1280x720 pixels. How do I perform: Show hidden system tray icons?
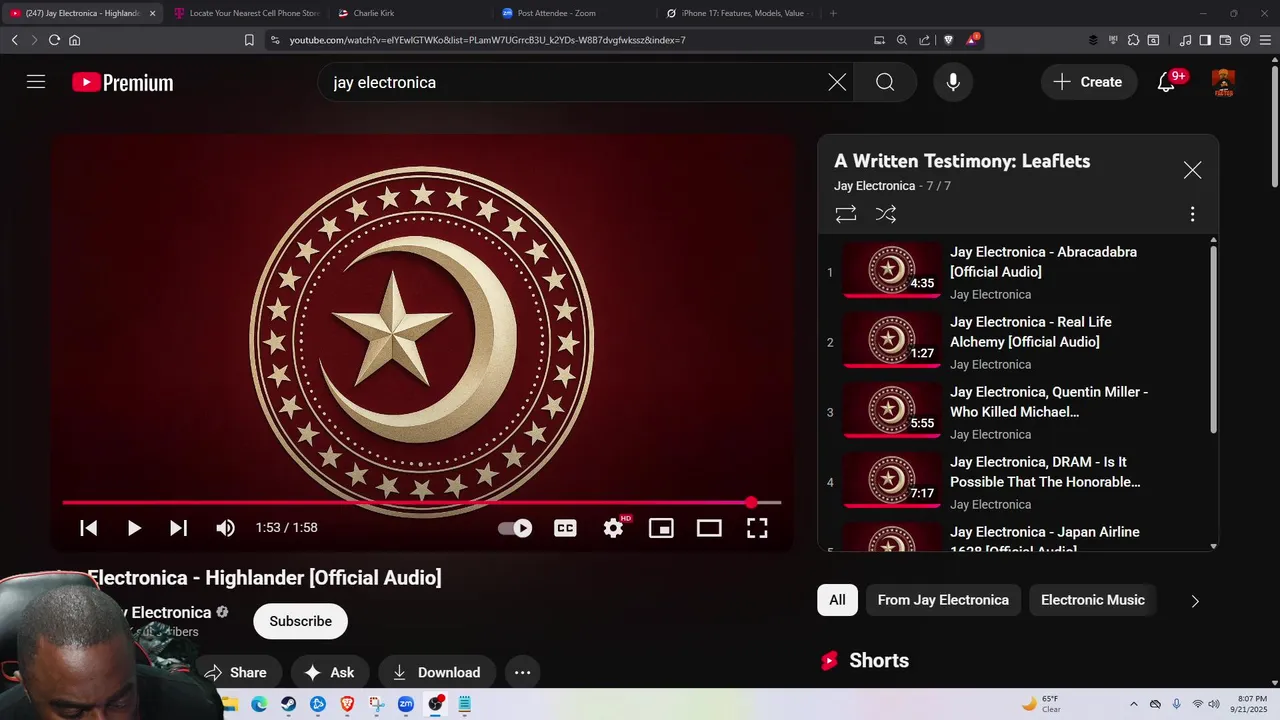tap(1133, 704)
